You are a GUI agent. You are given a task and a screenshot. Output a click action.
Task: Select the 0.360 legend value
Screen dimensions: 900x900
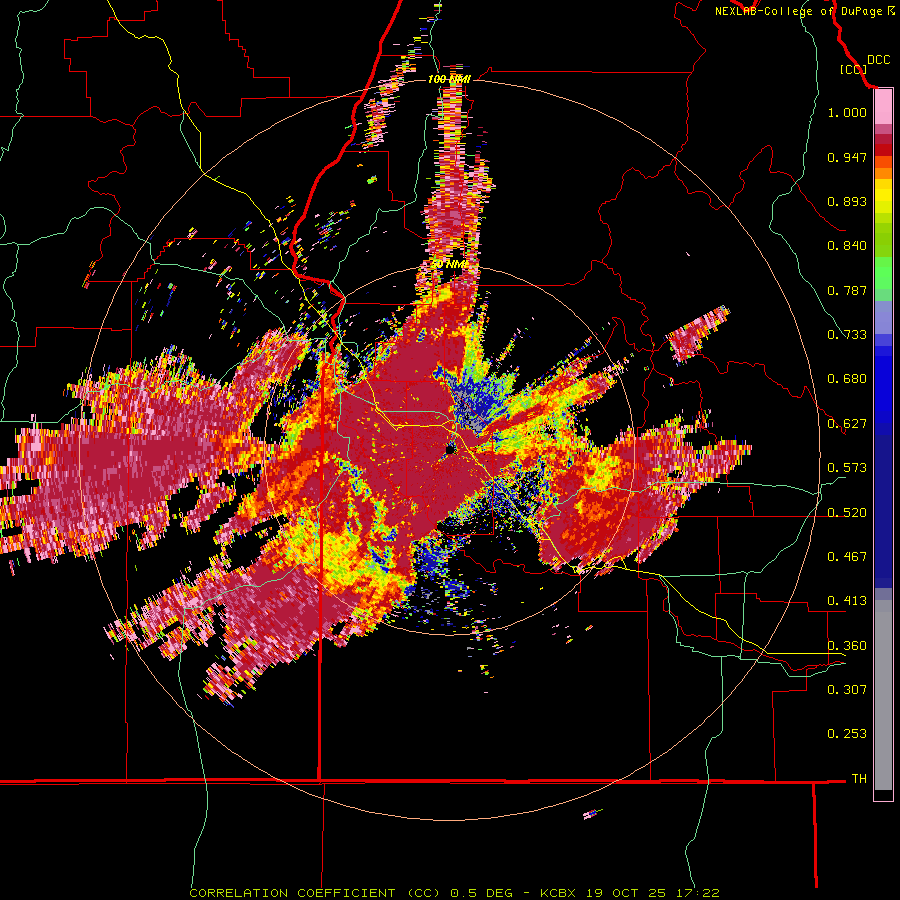pyautogui.click(x=847, y=646)
